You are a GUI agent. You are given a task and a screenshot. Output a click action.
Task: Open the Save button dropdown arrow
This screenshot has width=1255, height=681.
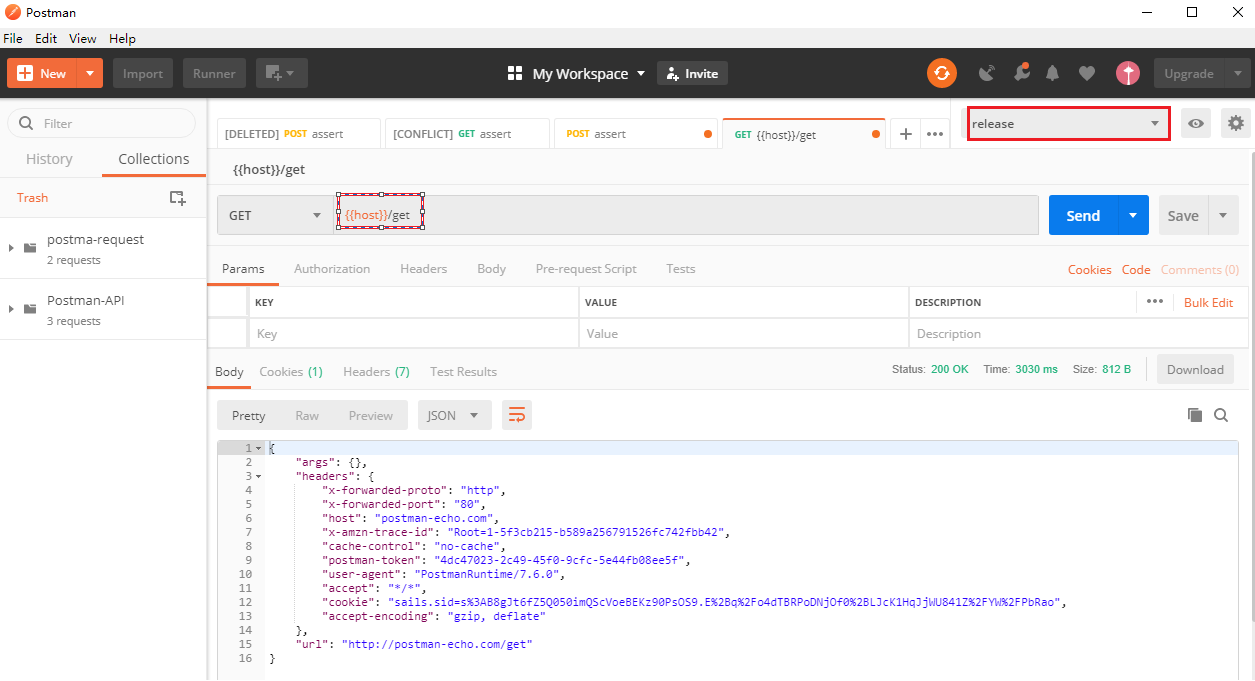[x=1223, y=215]
